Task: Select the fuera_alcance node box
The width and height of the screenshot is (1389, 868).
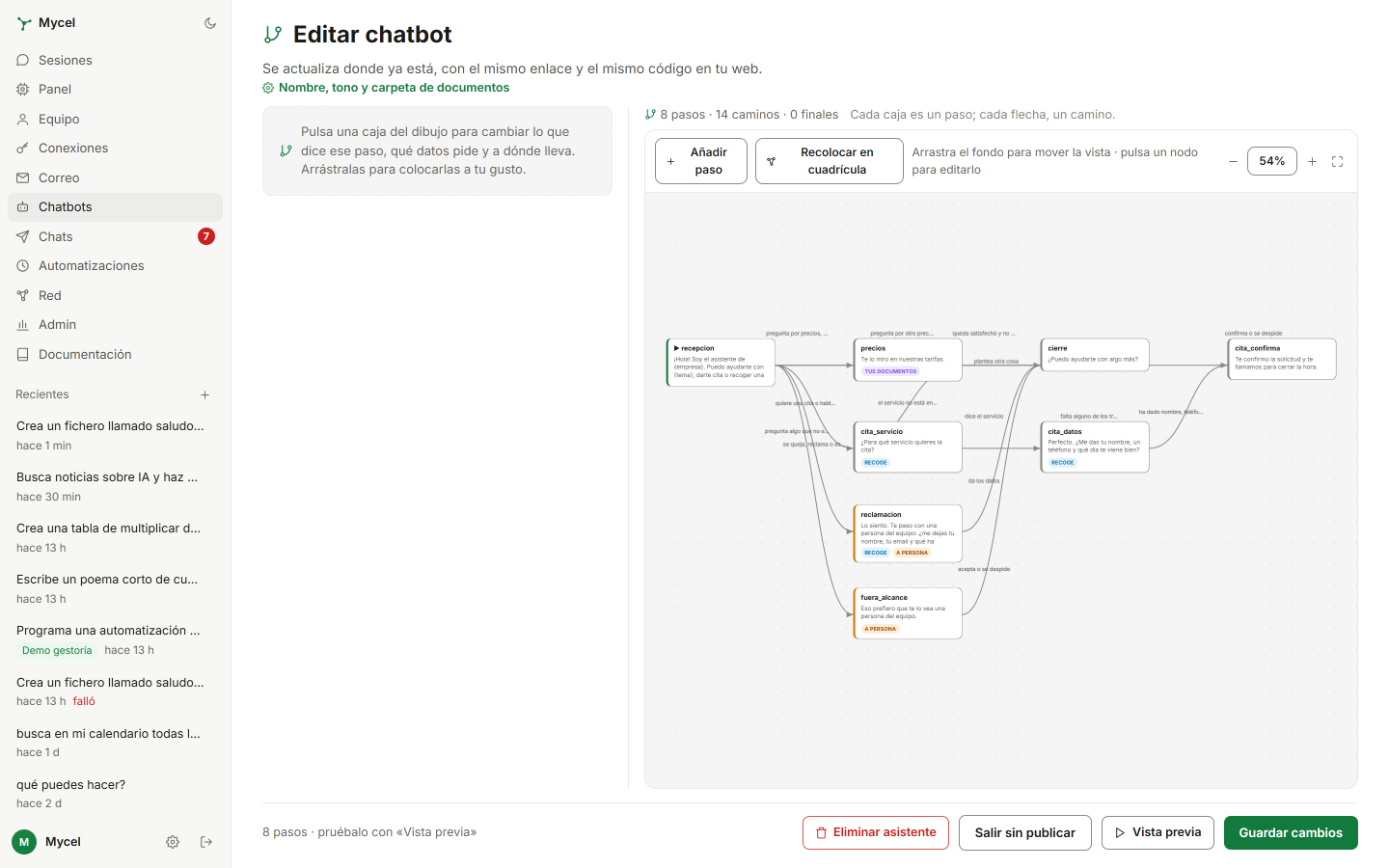Action: pyautogui.click(x=908, y=613)
